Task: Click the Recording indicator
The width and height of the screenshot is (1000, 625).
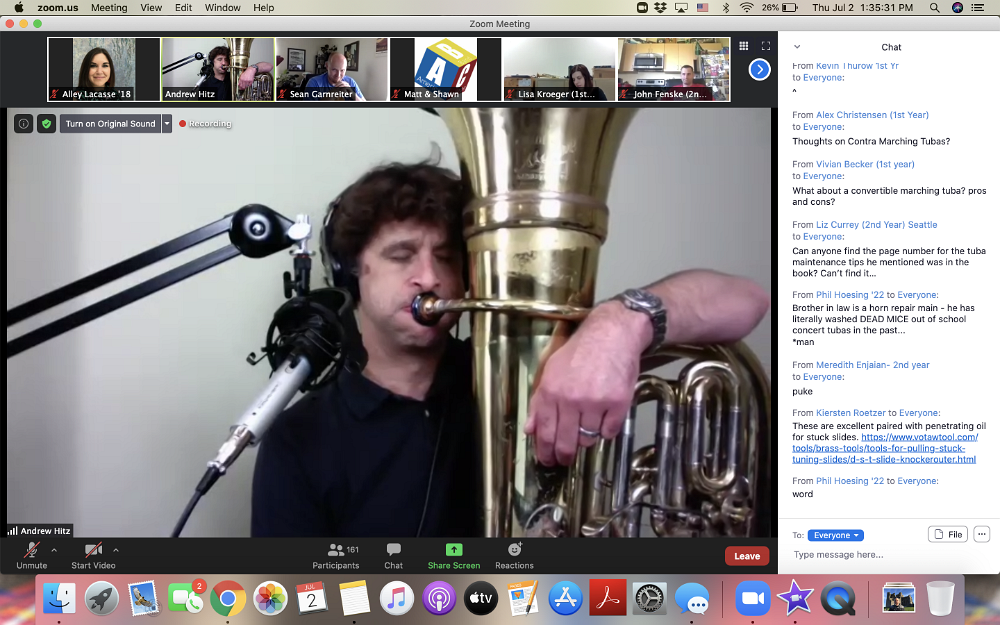Action: [205, 124]
